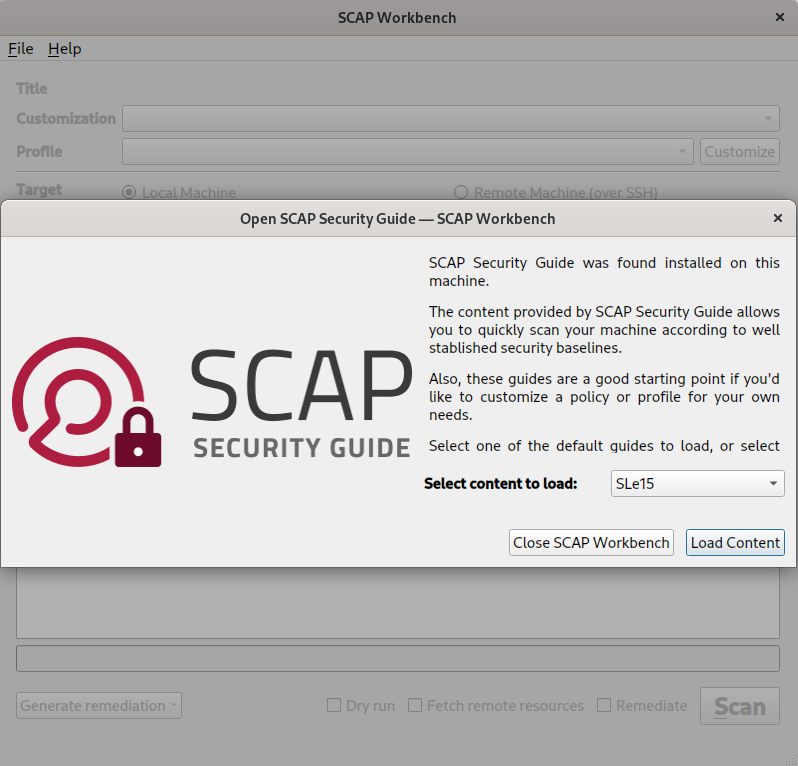The image size is (798, 766).
Task: Expand the Customization combo box
Action: click(x=450, y=119)
